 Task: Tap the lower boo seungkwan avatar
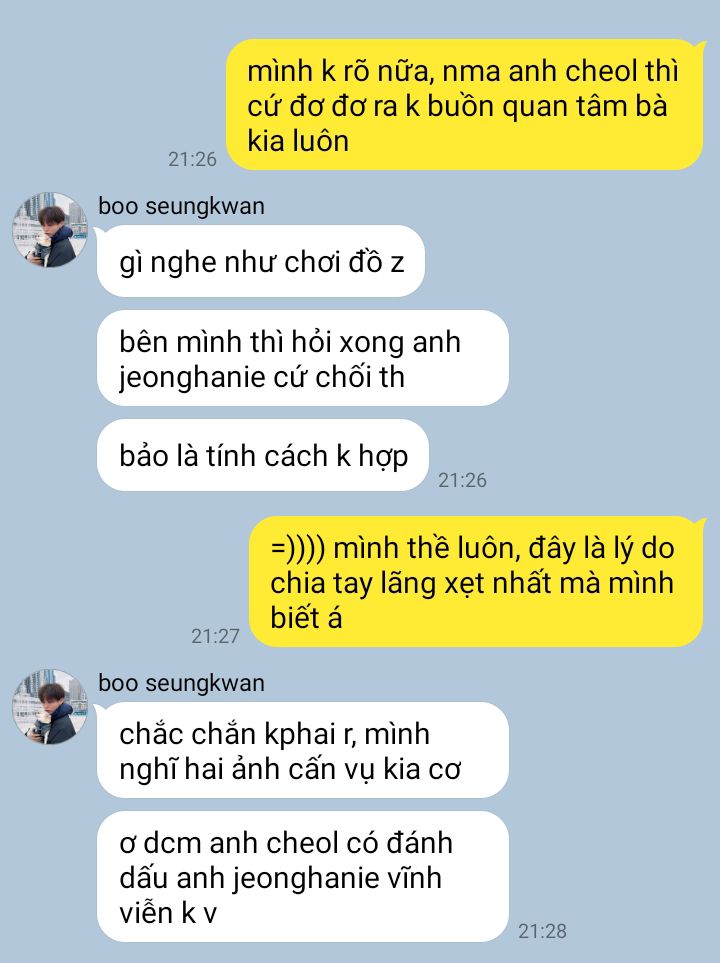[50, 706]
